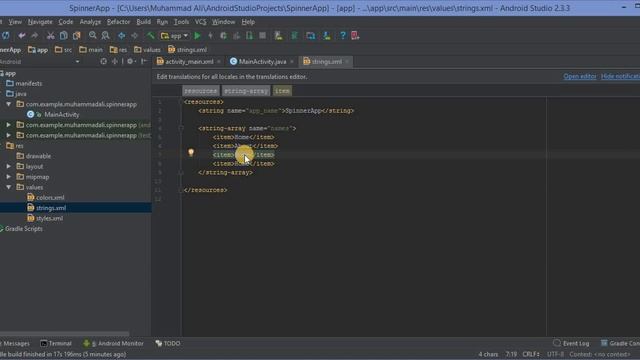Close the strings.xml editor tab
This screenshot has height=360, width=640.
coord(347,62)
